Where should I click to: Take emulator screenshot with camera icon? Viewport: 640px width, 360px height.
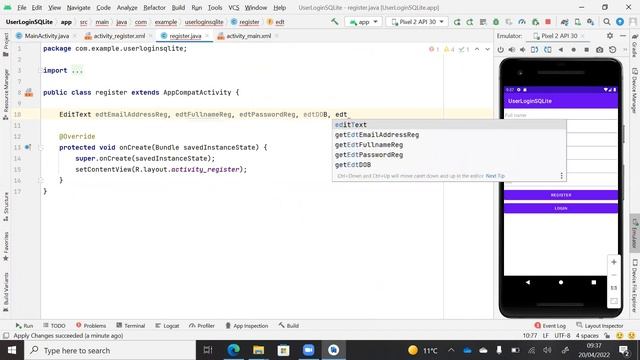pos(600,50)
